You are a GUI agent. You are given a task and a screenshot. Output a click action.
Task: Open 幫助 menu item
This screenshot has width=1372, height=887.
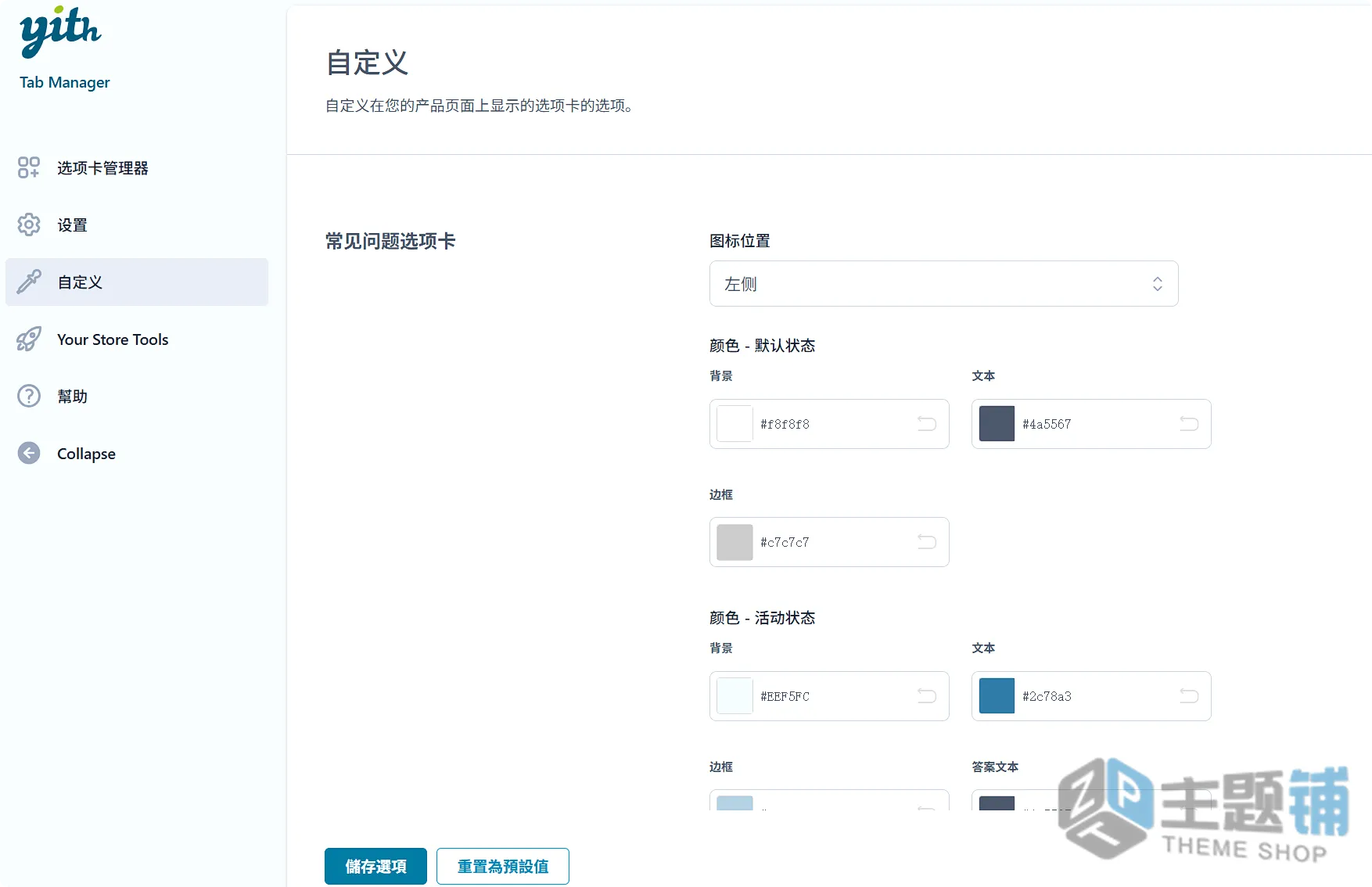click(x=137, y=396)
